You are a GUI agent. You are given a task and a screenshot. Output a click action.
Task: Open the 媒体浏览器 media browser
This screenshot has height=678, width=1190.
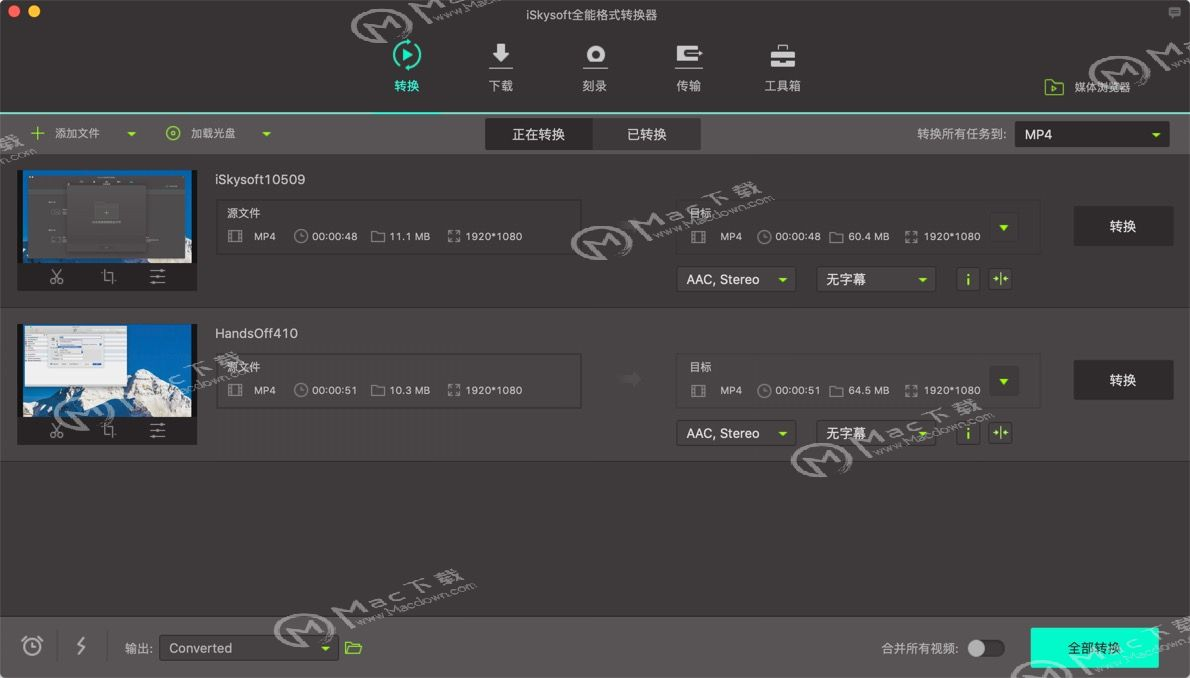(1088, 87)
